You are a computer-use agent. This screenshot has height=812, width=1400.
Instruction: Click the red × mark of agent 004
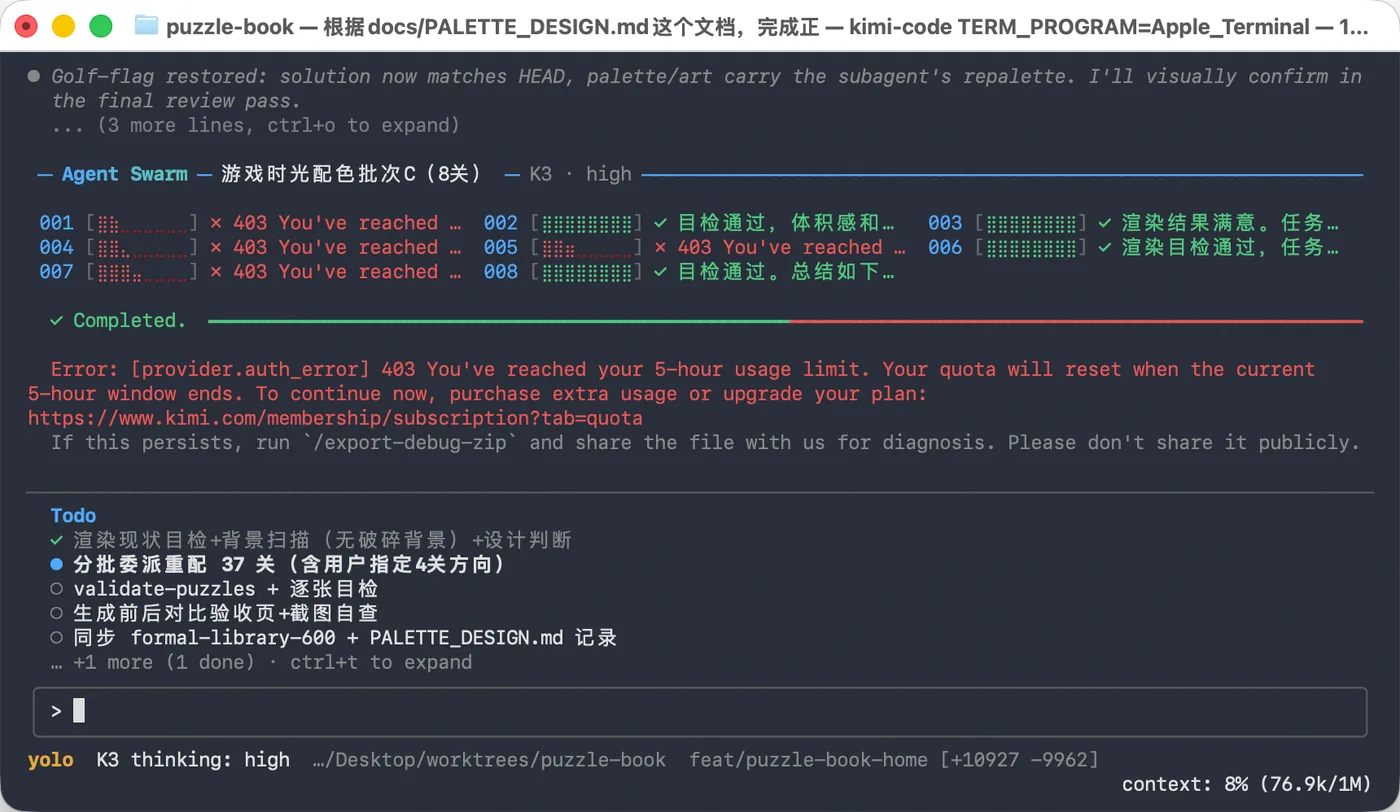coord(216,247)
